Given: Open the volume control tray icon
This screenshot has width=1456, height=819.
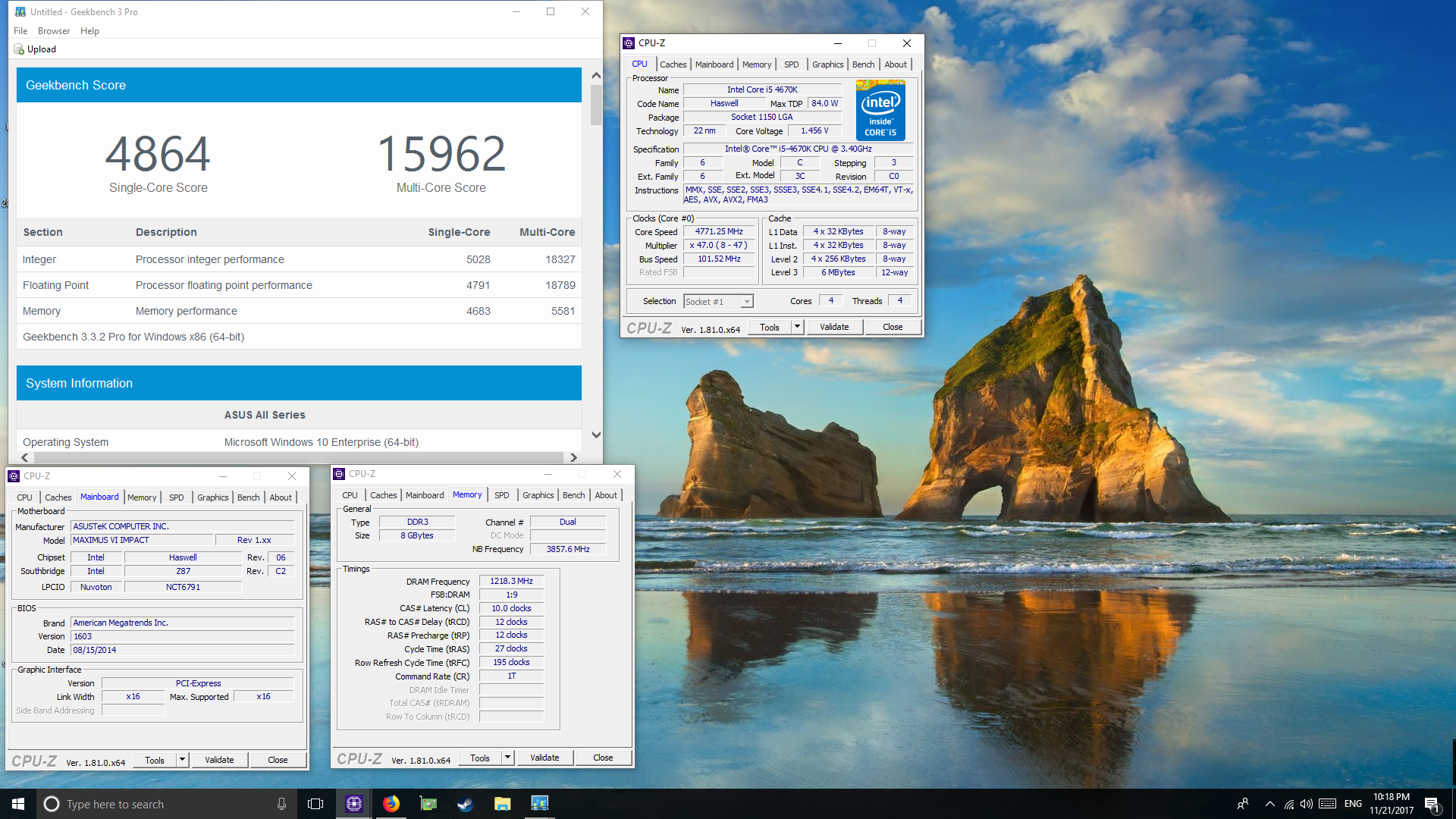Looking at the screenshot, I should click(1306, 804).
